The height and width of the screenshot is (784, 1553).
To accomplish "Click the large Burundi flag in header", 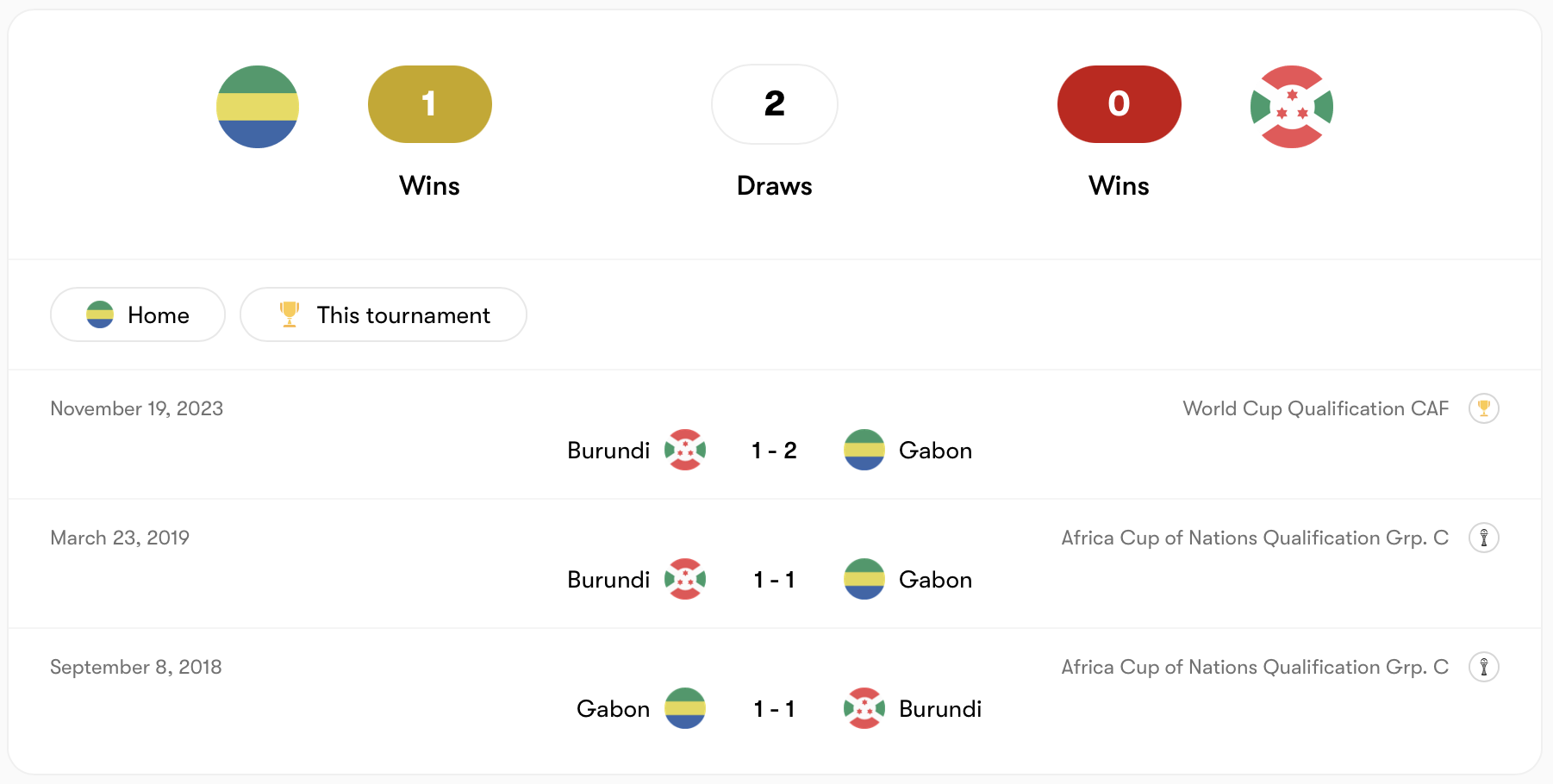I will tap(1291, 107).
